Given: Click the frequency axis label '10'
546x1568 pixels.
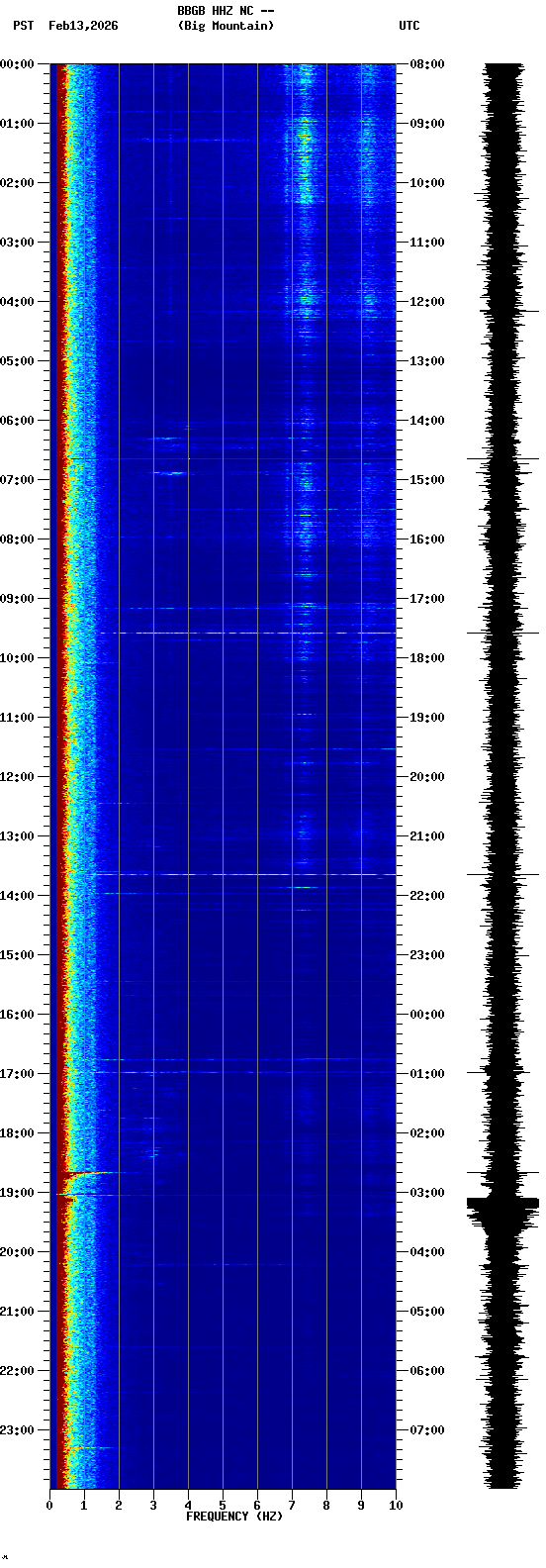Looking at the screenshot, I should click(396, 1506).
